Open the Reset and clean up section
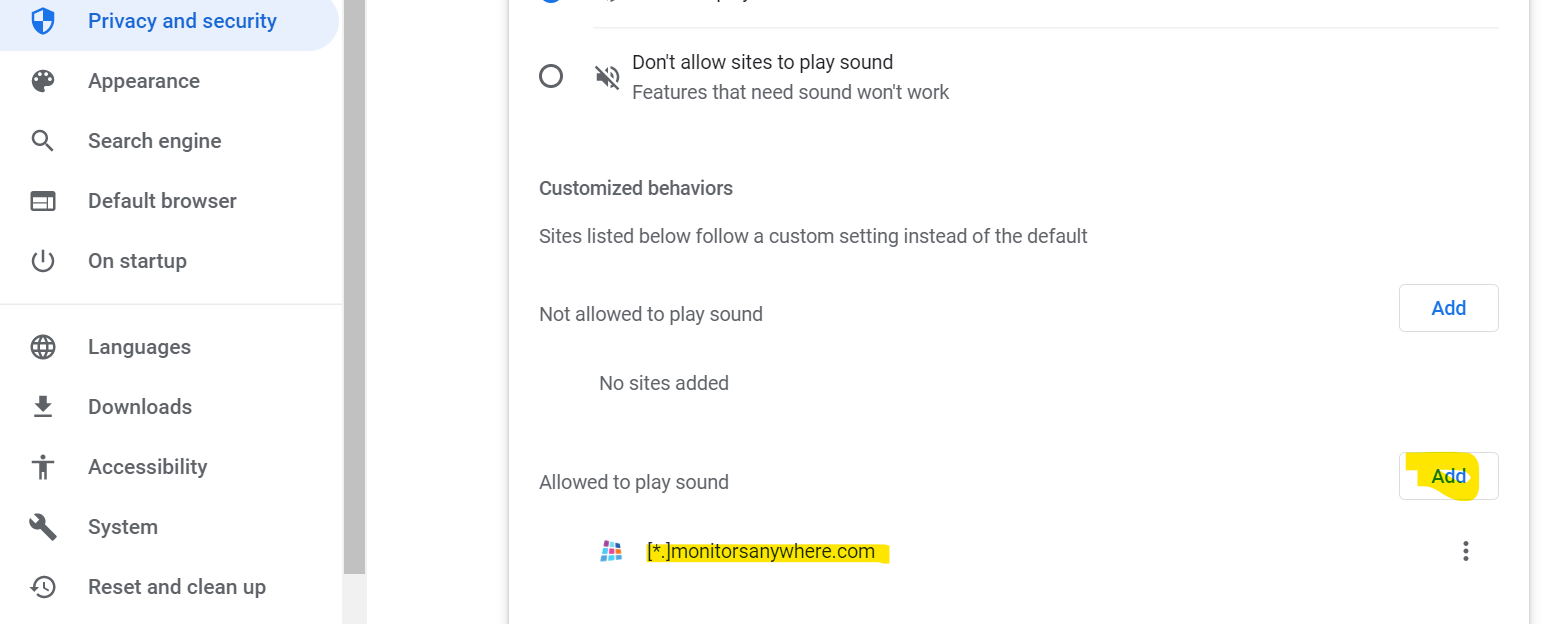Viewport: 1555px width, 624px height. (176, 587)
